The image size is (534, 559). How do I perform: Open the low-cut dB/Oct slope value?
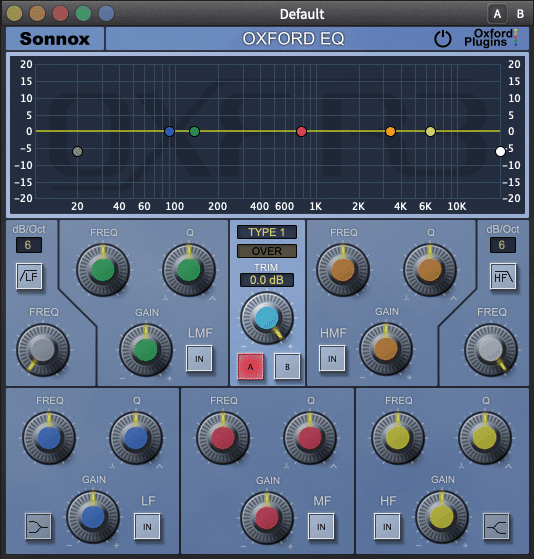tap(29, 245)
